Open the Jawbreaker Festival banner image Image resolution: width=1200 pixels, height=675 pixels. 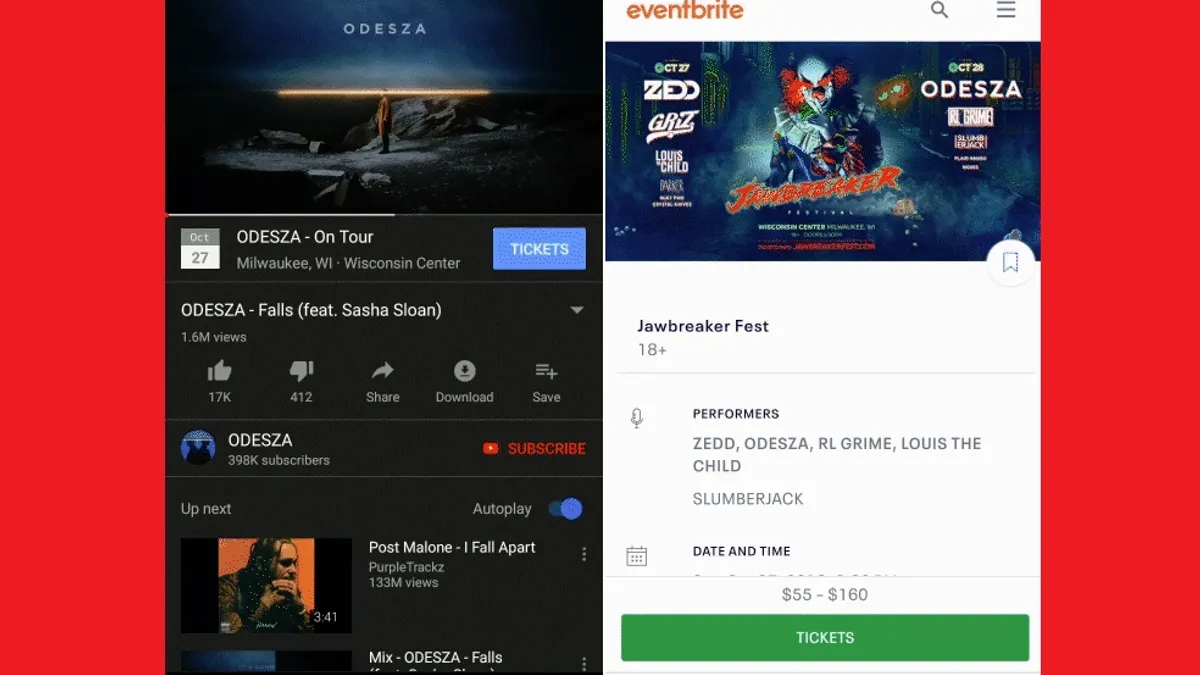click(x=822, y=151)
